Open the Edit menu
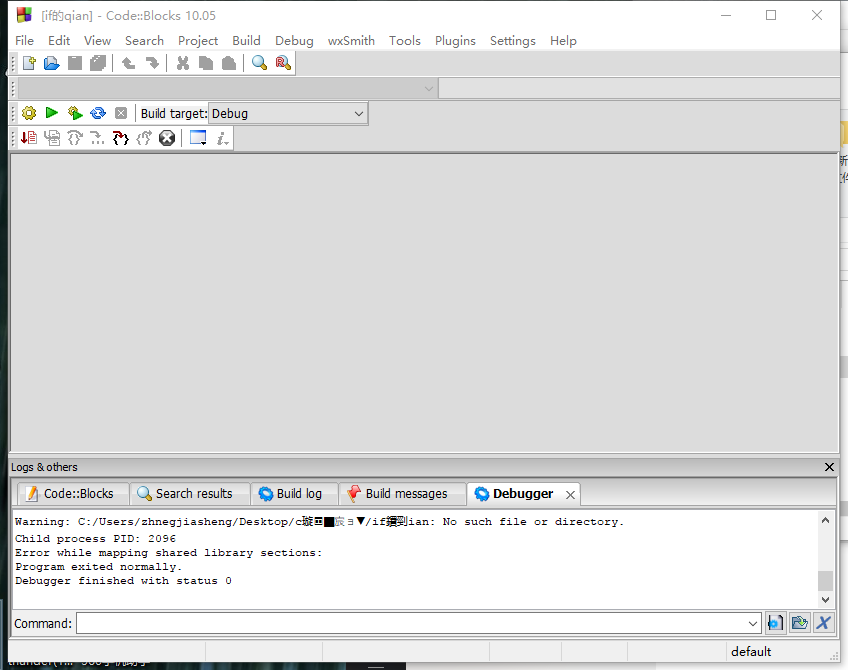 click(59, 41)
